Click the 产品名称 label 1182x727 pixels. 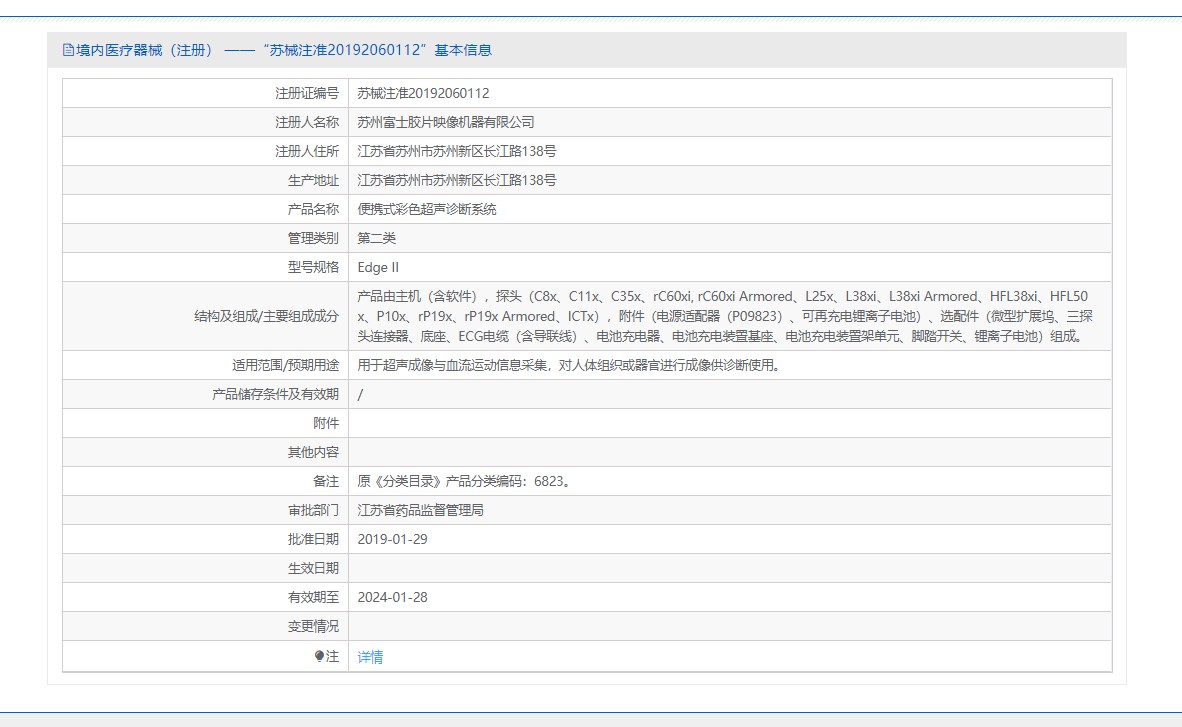click(x=314, y=210)
